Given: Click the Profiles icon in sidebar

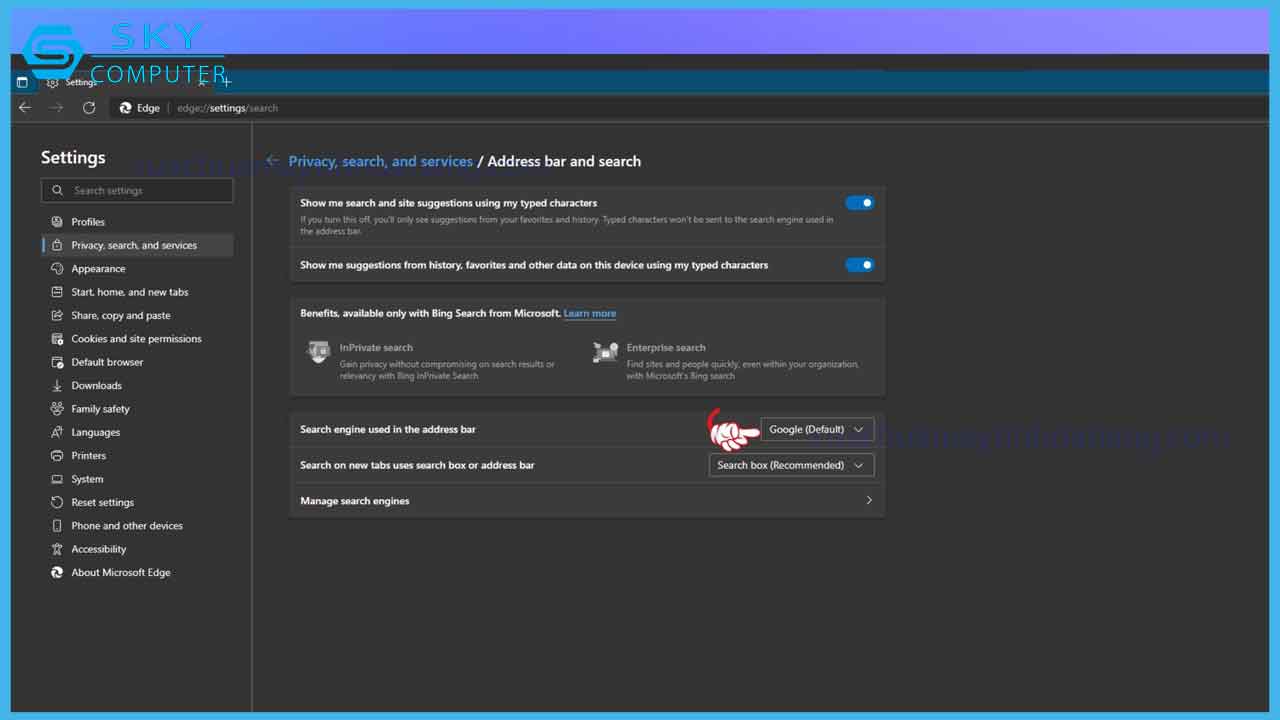Looking at the screenshot, I should coord(57,222).
